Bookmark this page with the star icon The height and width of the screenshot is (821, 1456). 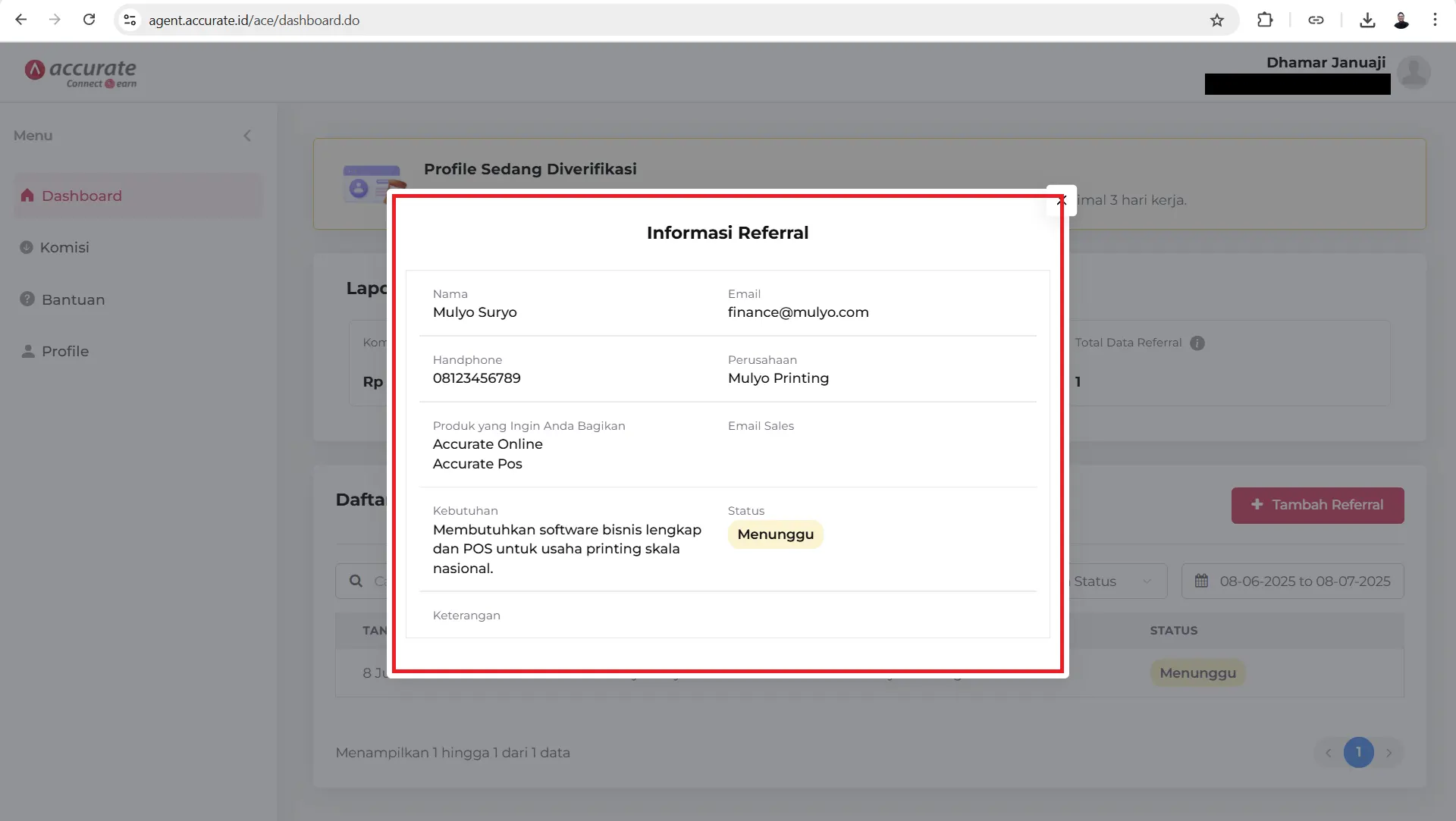coord(1217,20)
